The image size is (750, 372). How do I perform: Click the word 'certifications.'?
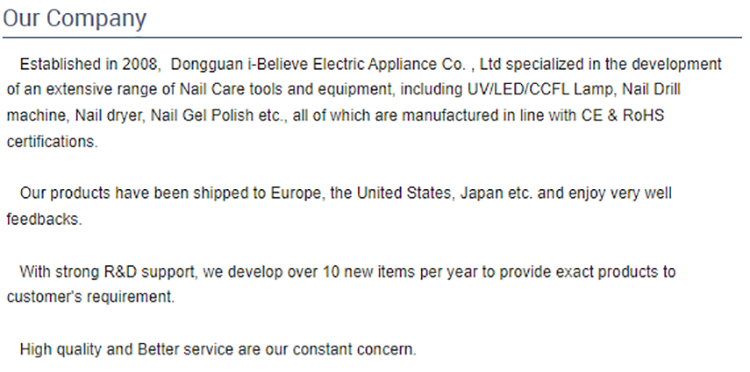click(x=52, y=142)
